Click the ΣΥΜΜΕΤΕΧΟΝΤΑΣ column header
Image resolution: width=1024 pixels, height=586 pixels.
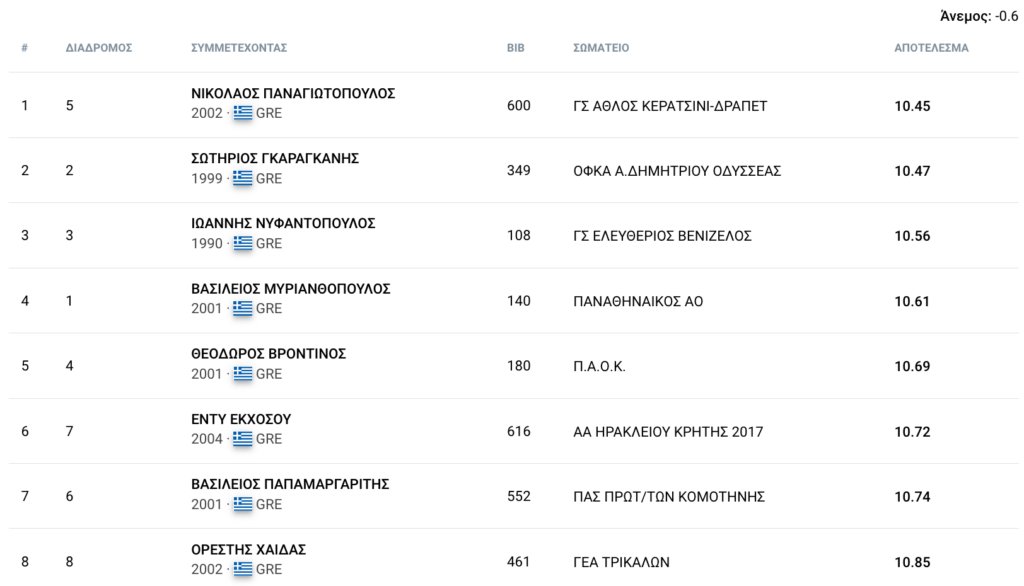pyautogui.click(x=239, y=48)
